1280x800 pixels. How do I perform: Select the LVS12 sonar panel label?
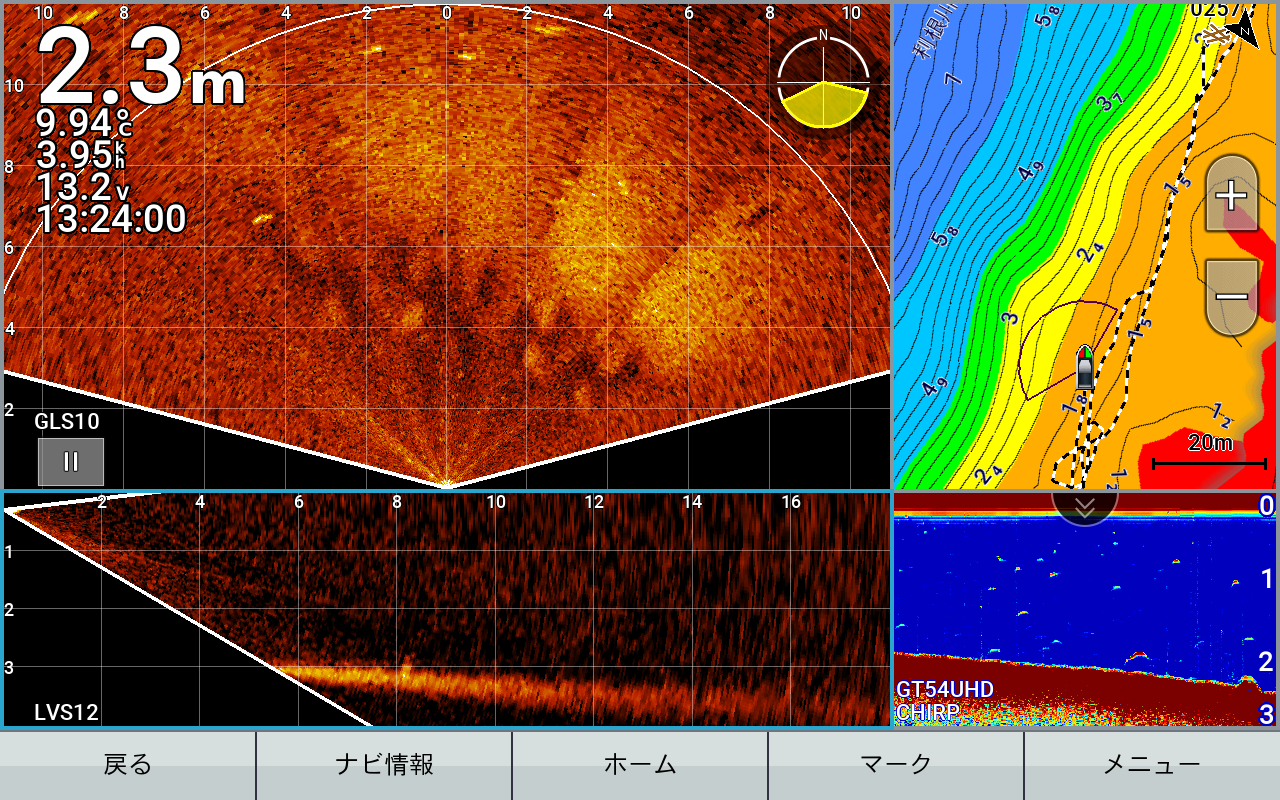66,712
